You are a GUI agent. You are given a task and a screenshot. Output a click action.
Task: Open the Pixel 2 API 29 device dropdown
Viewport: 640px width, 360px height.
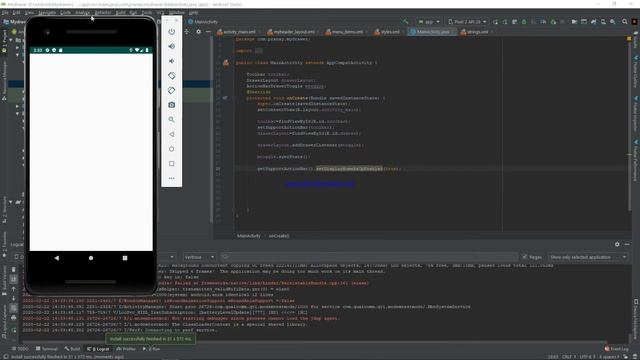click(x=467, y=22)
